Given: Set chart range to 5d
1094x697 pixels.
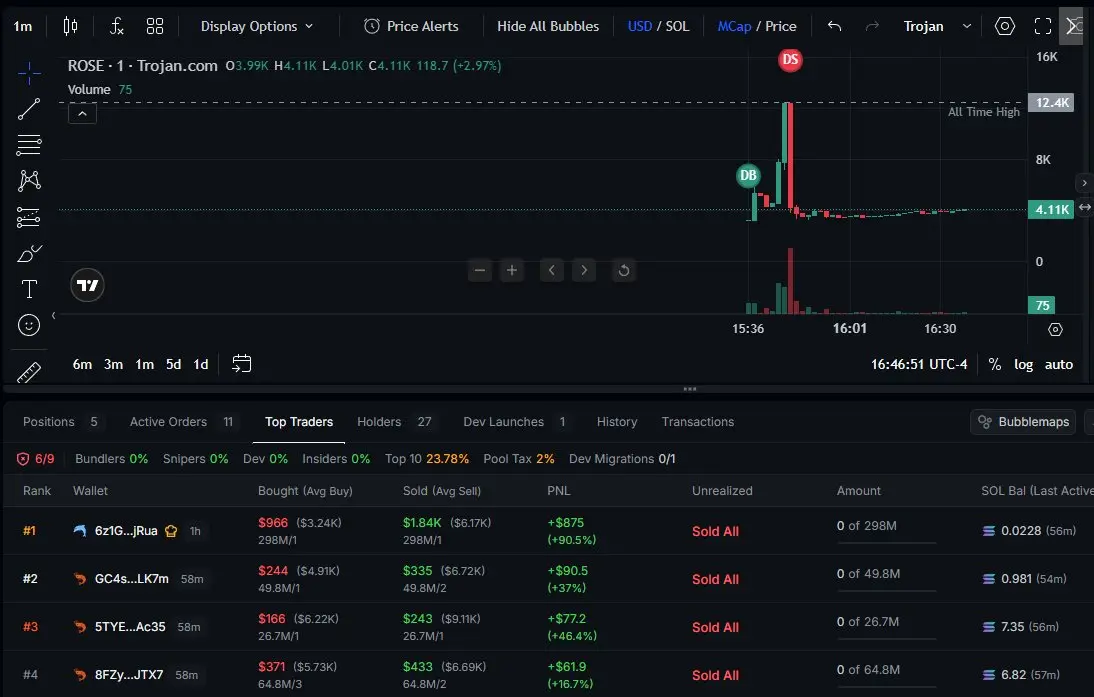Looking at the screenshot, I should pos(173,364).
